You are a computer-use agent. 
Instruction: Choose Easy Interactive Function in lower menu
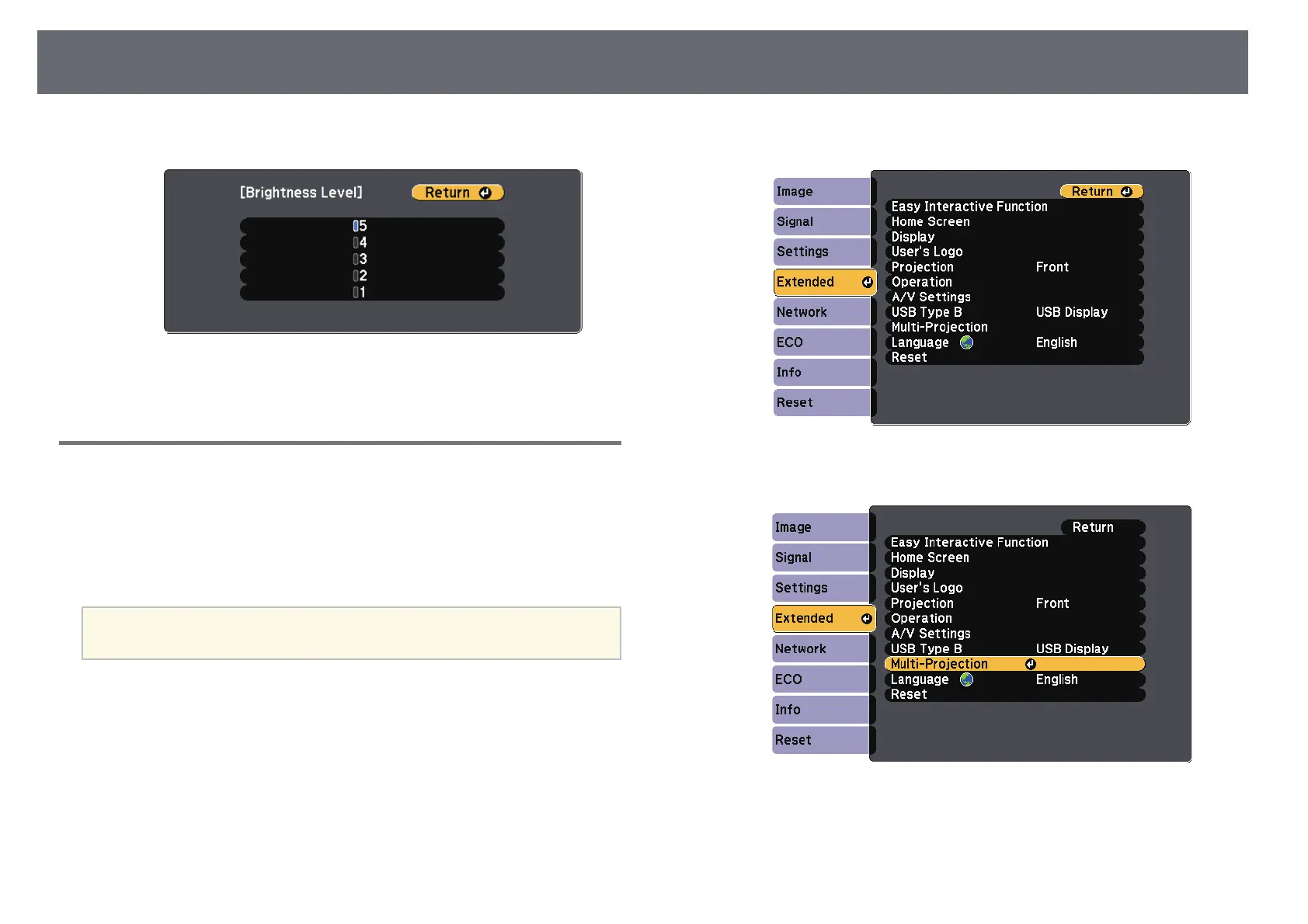click(1014, 543)
